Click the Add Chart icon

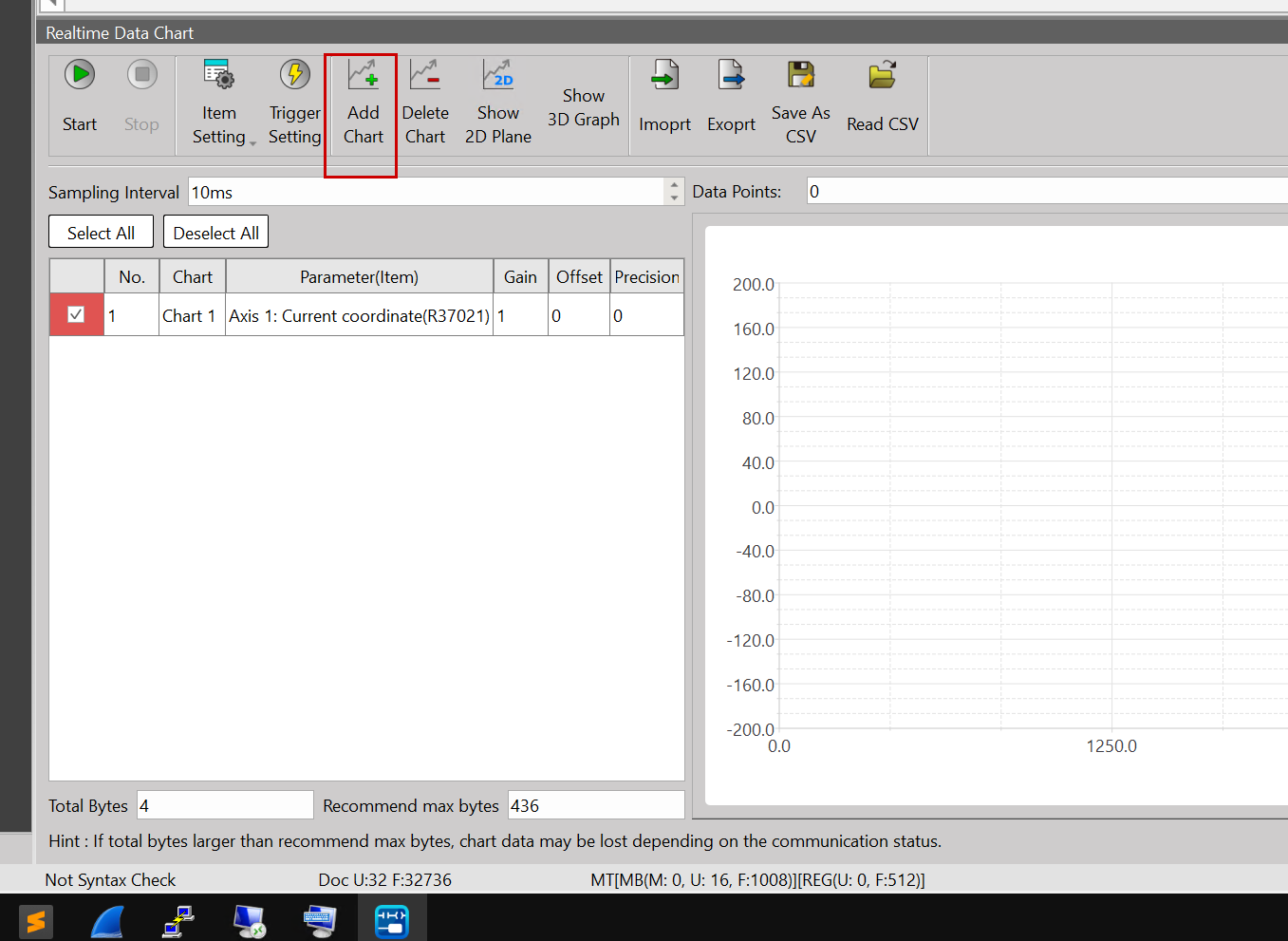(363, 76)
